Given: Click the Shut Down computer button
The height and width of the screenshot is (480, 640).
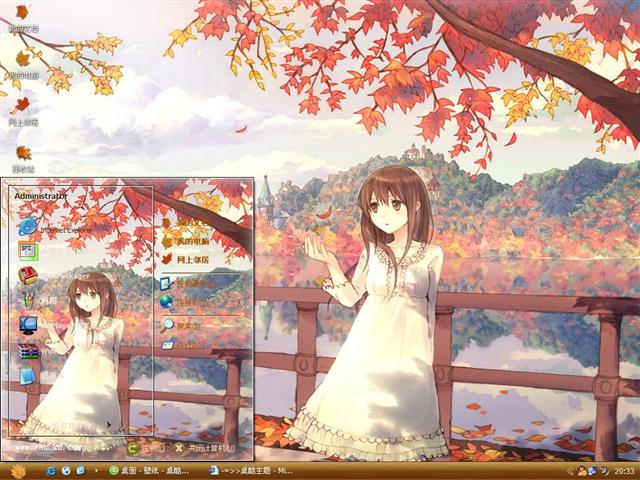Looking at the screenshot, I should click(x=205, y=448).
